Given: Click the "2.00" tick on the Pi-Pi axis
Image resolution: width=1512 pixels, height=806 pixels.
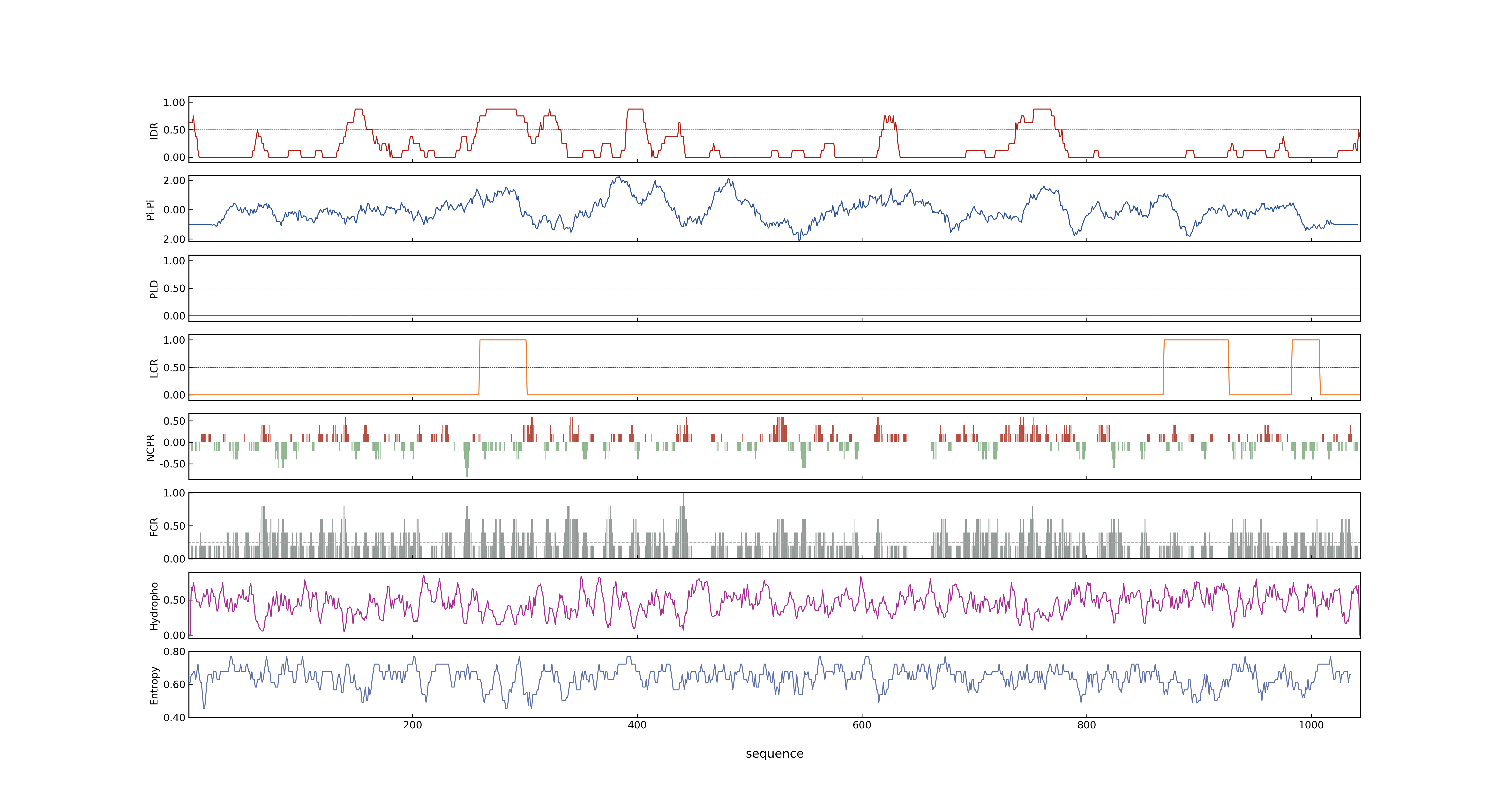Looking at the screenshot, I should [x=174, y=181].
